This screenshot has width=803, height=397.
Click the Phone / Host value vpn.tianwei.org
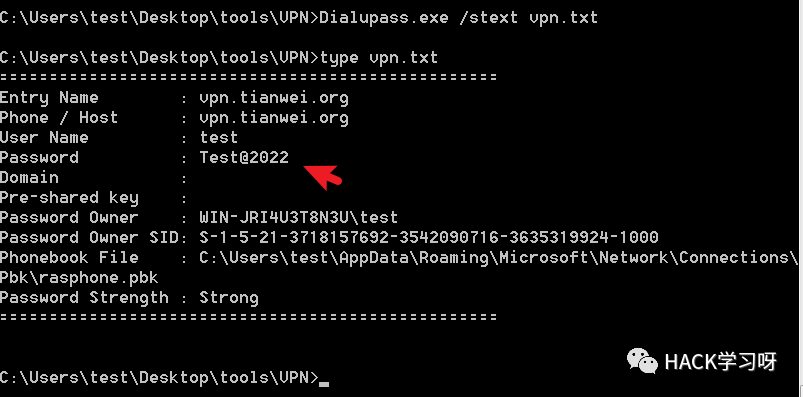(274, 118)
